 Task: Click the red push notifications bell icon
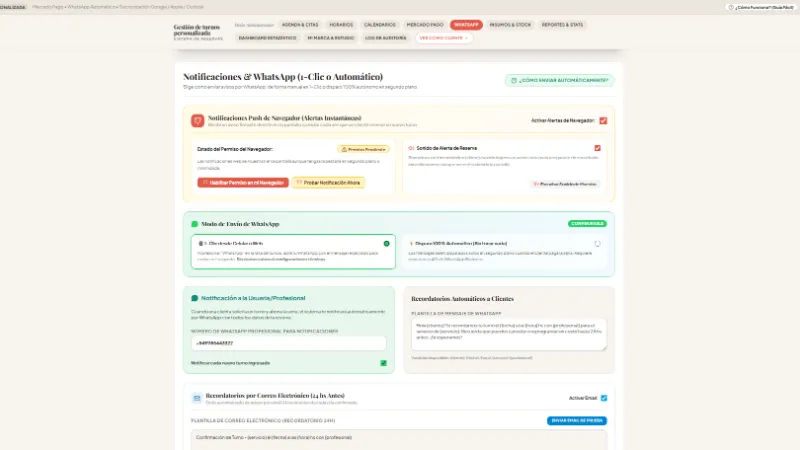tap(197, 120)
